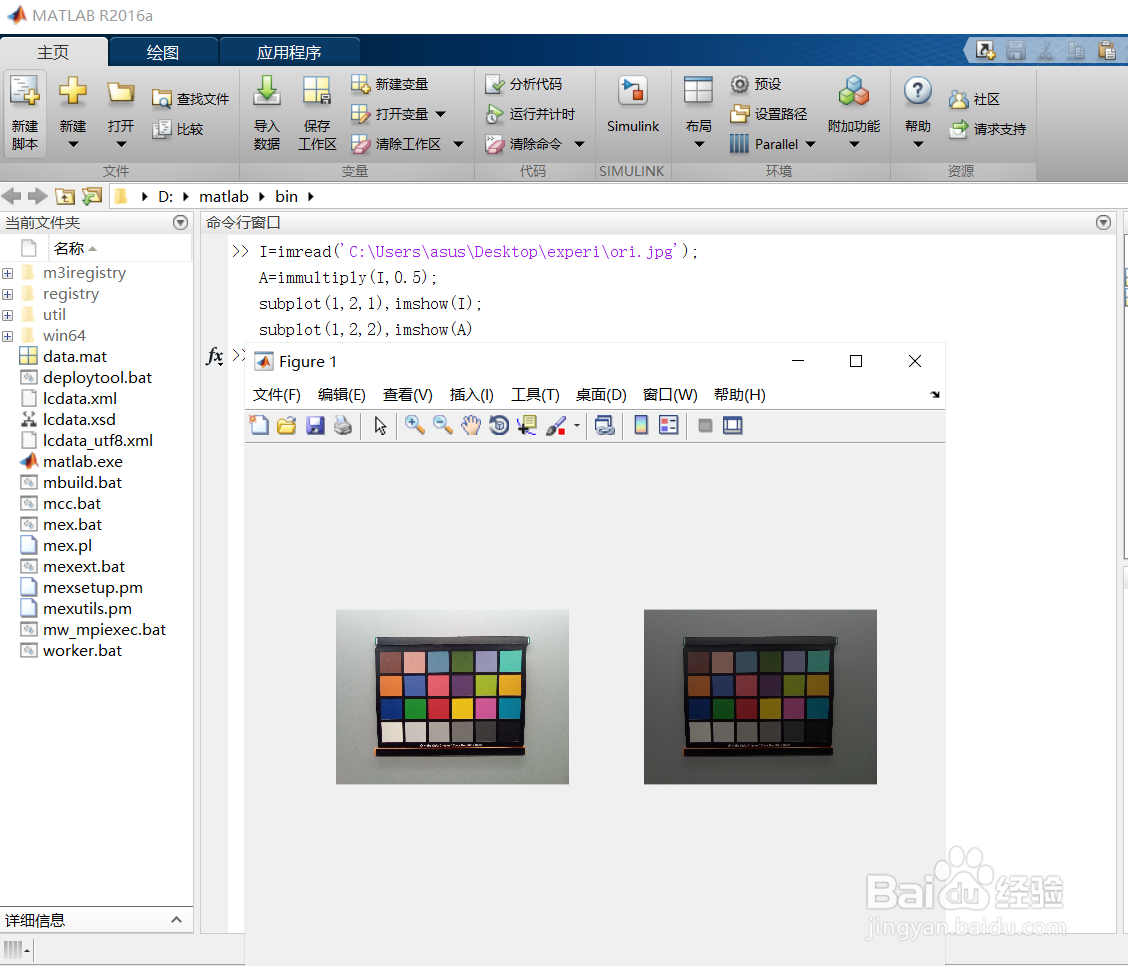
Task: Click the Preferences (预设) gear
Action: point(740,84)
